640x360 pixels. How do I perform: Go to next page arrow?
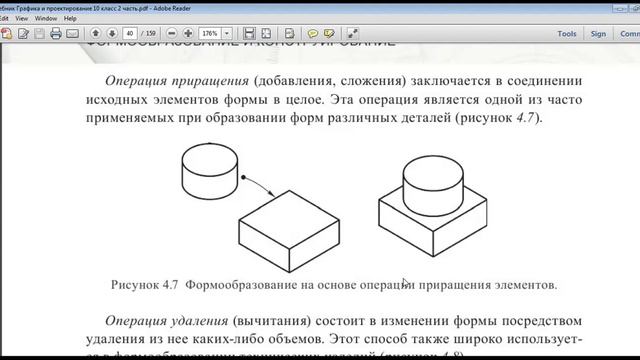(112, 33)
